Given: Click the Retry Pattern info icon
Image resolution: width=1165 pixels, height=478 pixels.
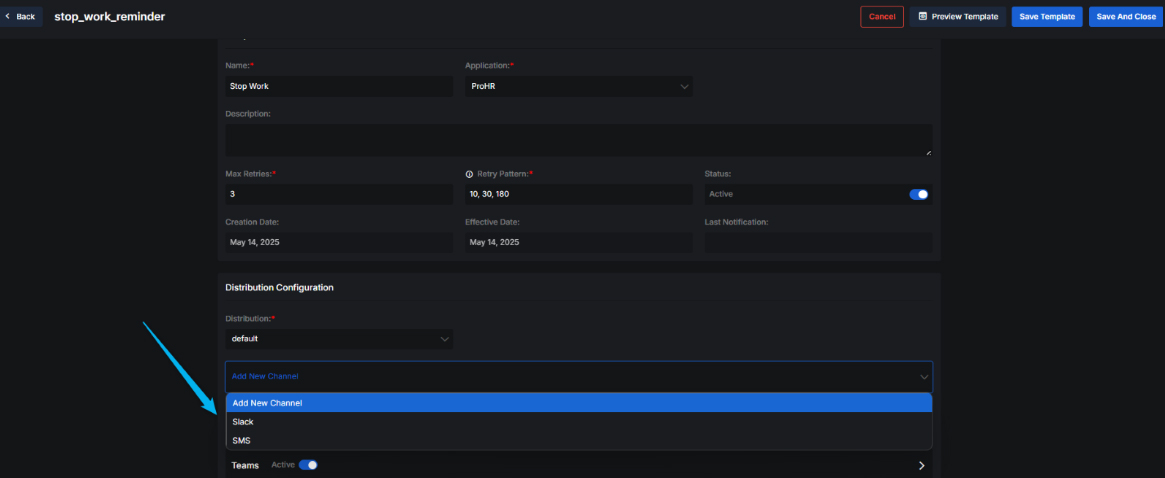Looking at the screenshot, I should (x=469, y=174).
